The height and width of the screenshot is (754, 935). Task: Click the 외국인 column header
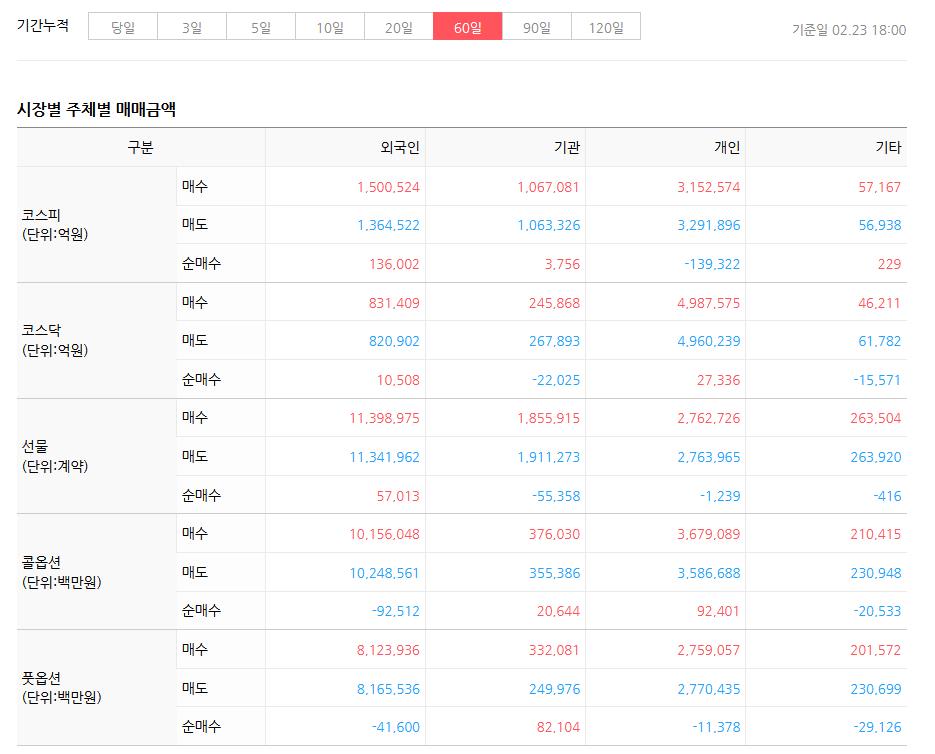pyautogui.click(x=400, y=148)
